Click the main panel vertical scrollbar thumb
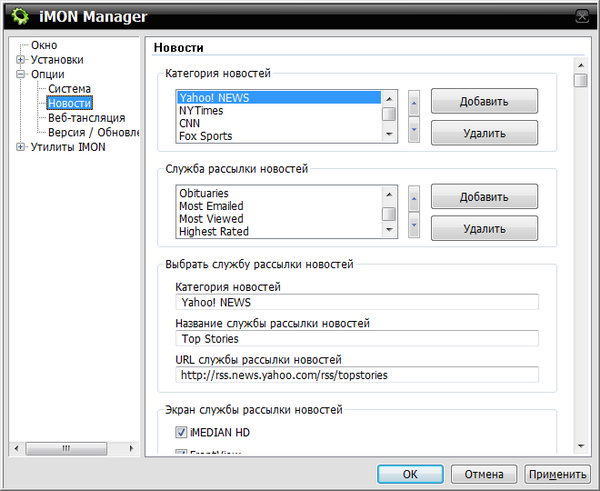This screenshot has height=491, width=600. (x=581, y=80)
